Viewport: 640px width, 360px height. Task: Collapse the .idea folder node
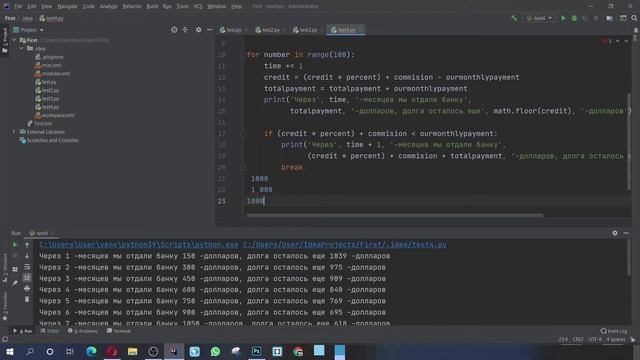[22, 49]
